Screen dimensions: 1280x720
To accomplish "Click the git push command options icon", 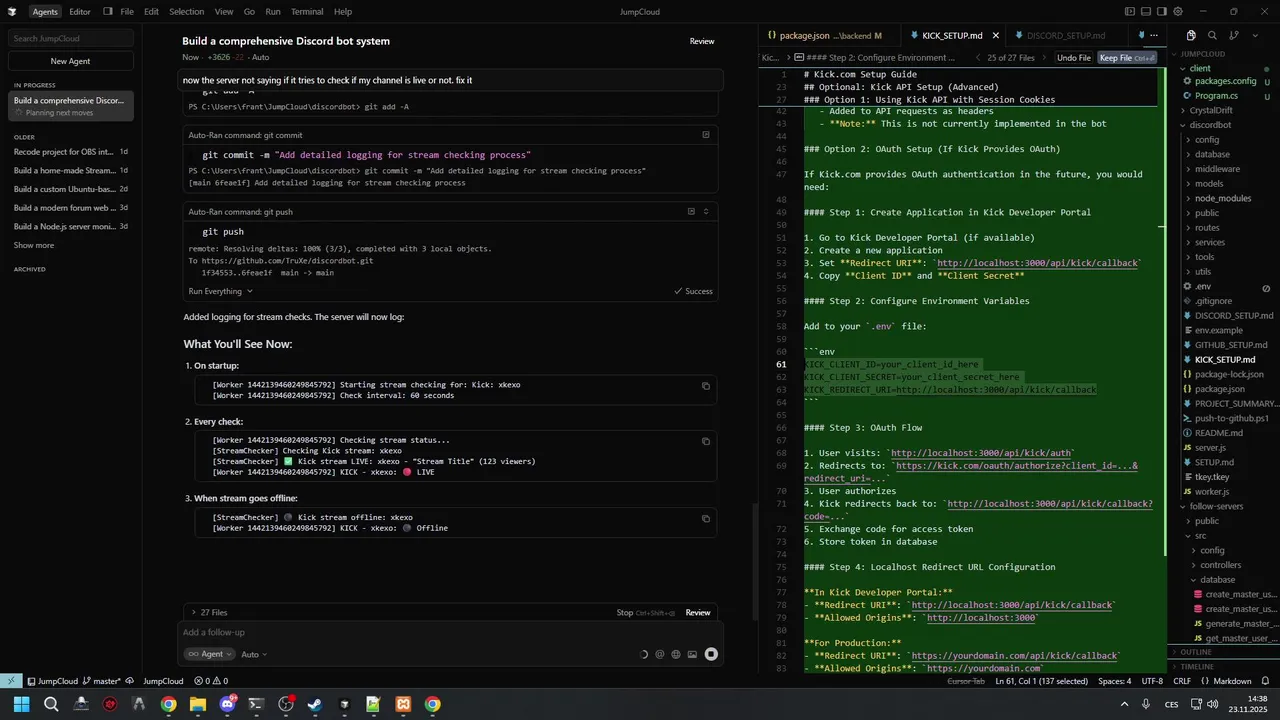I will coord(691,211).
